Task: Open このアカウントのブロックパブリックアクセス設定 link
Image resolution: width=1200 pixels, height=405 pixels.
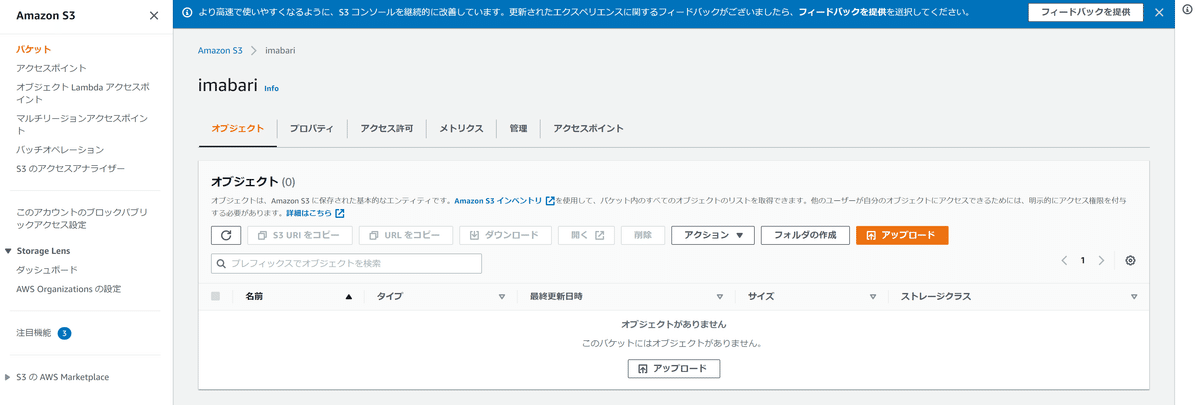Action: coord(82,218)
